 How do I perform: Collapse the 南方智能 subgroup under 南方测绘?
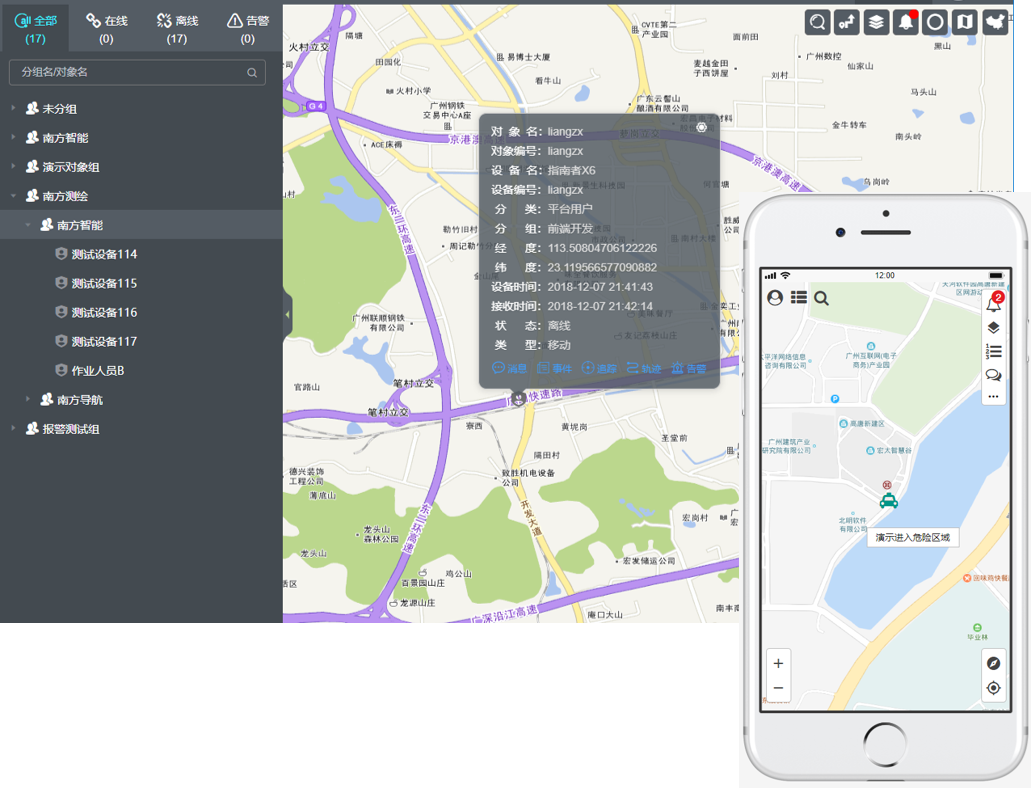coord(28,225)
